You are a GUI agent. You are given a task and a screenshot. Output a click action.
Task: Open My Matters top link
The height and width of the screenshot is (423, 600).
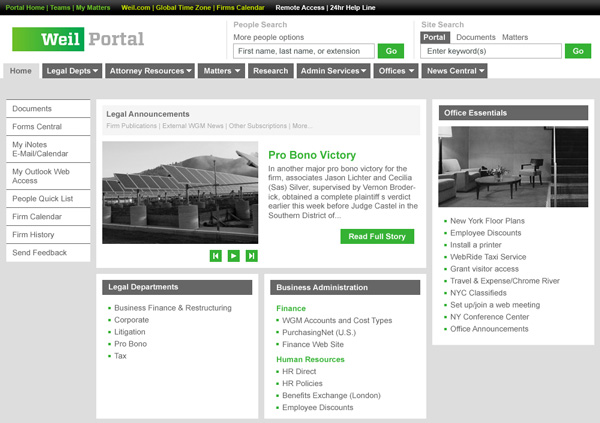(x=93, y=8)
